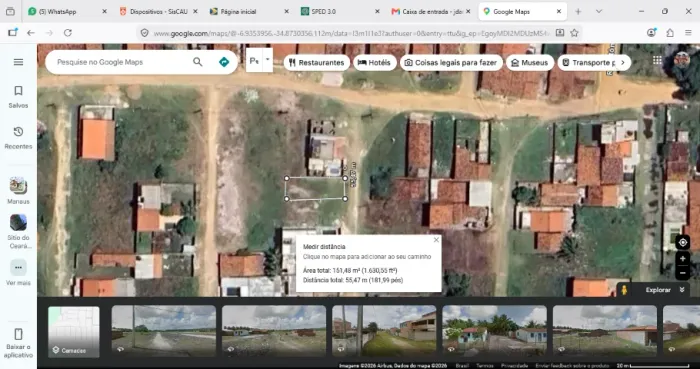The width and height of the screenshot is (700, 369).
Task: Open the Manaus recent place shortcut
Action: (18, 191)
